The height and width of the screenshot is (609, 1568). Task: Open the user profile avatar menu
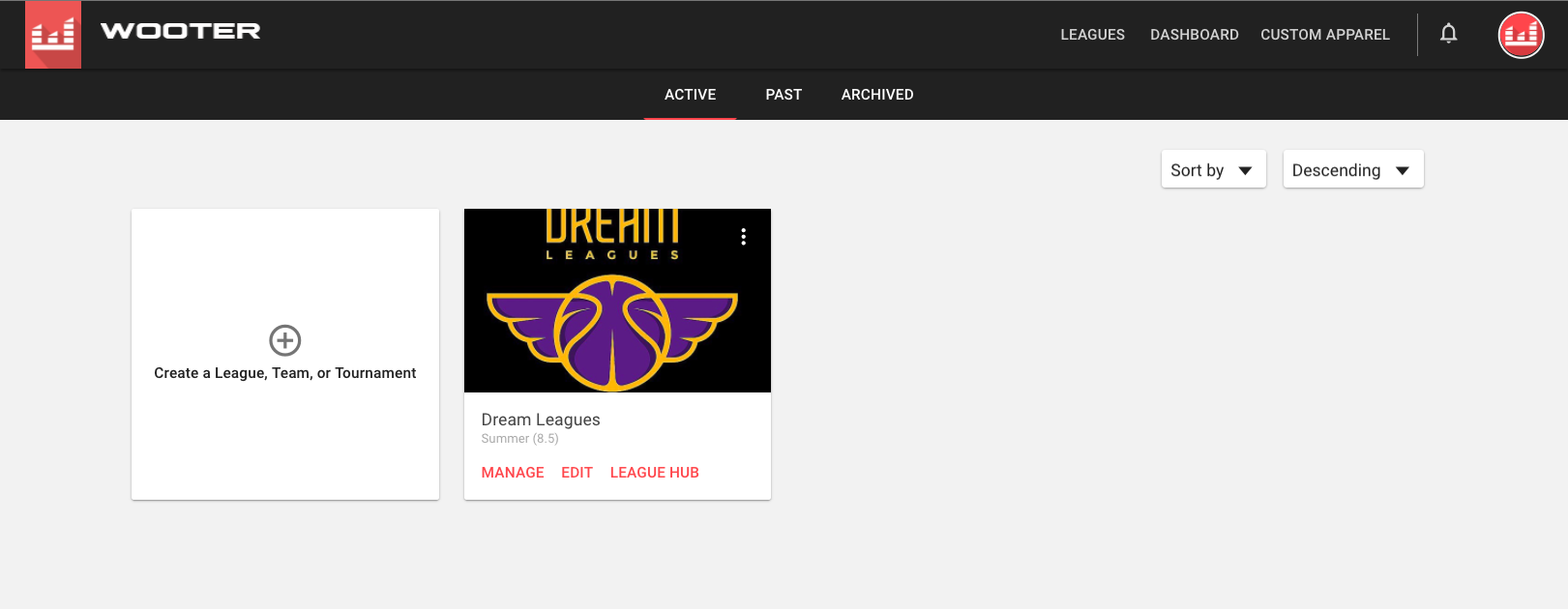[1521, 35]
